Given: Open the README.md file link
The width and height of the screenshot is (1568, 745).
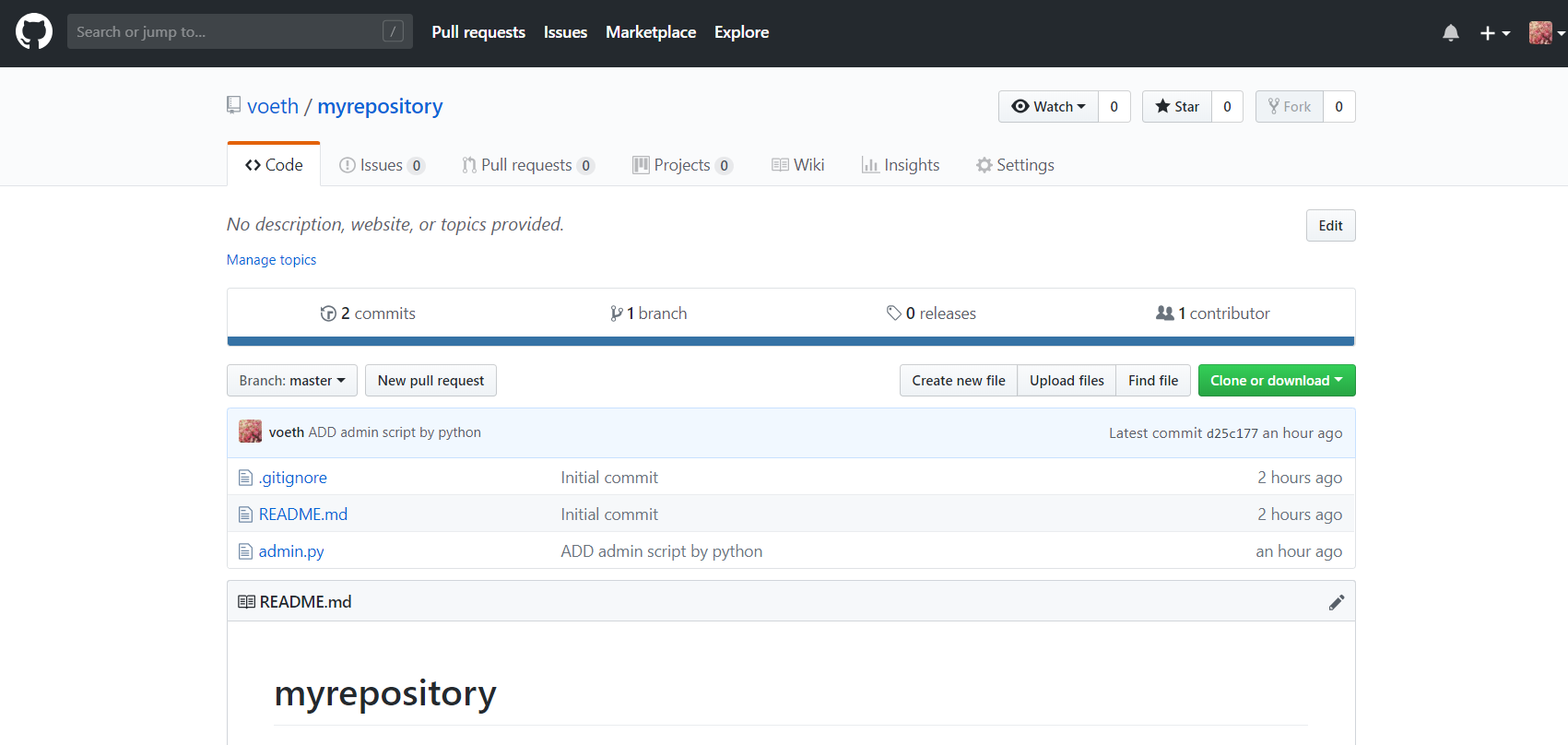Looking at the screenshot, I should (303, 514).
